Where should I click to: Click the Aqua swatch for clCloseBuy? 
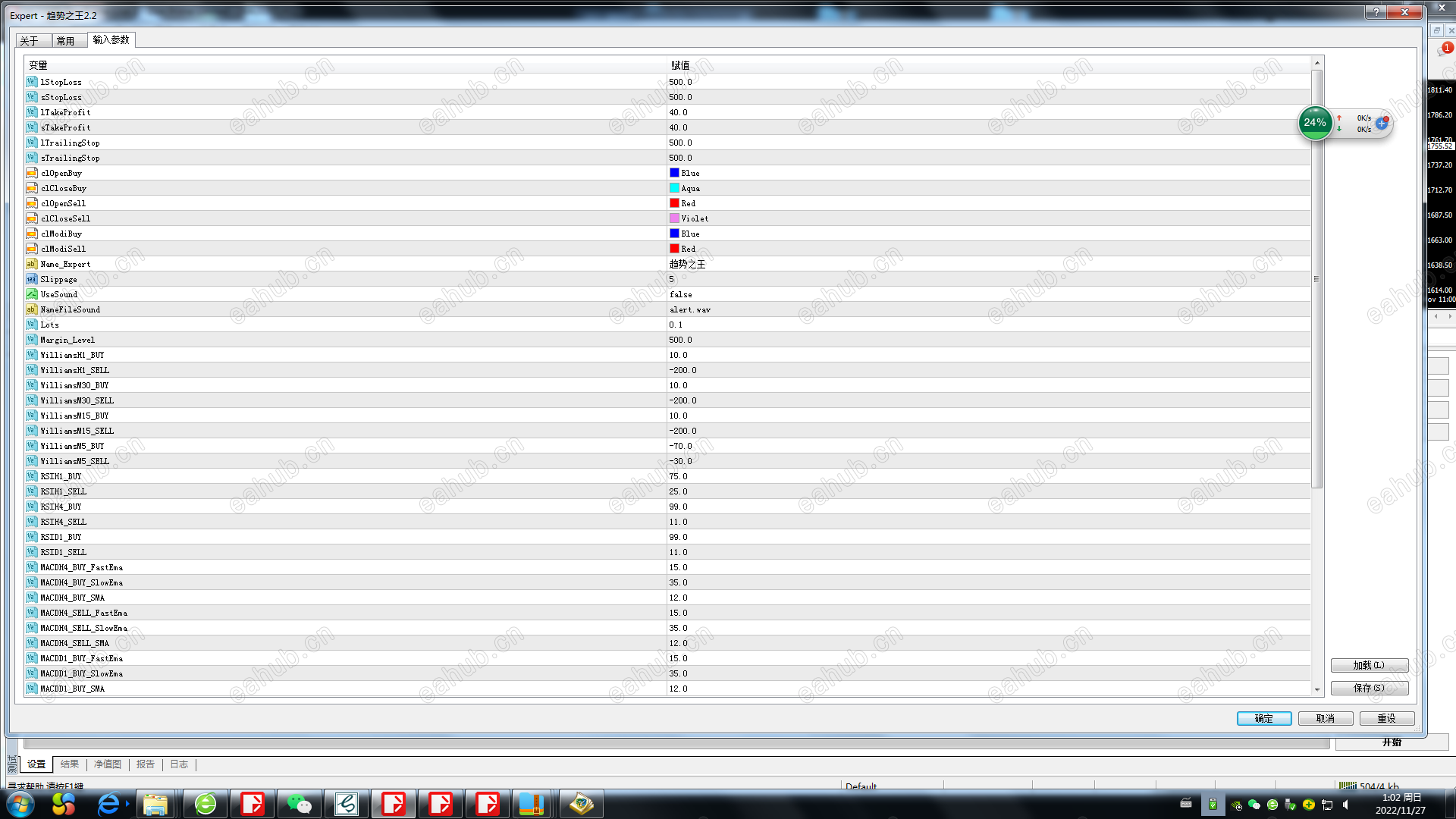[x=674, y=188]
